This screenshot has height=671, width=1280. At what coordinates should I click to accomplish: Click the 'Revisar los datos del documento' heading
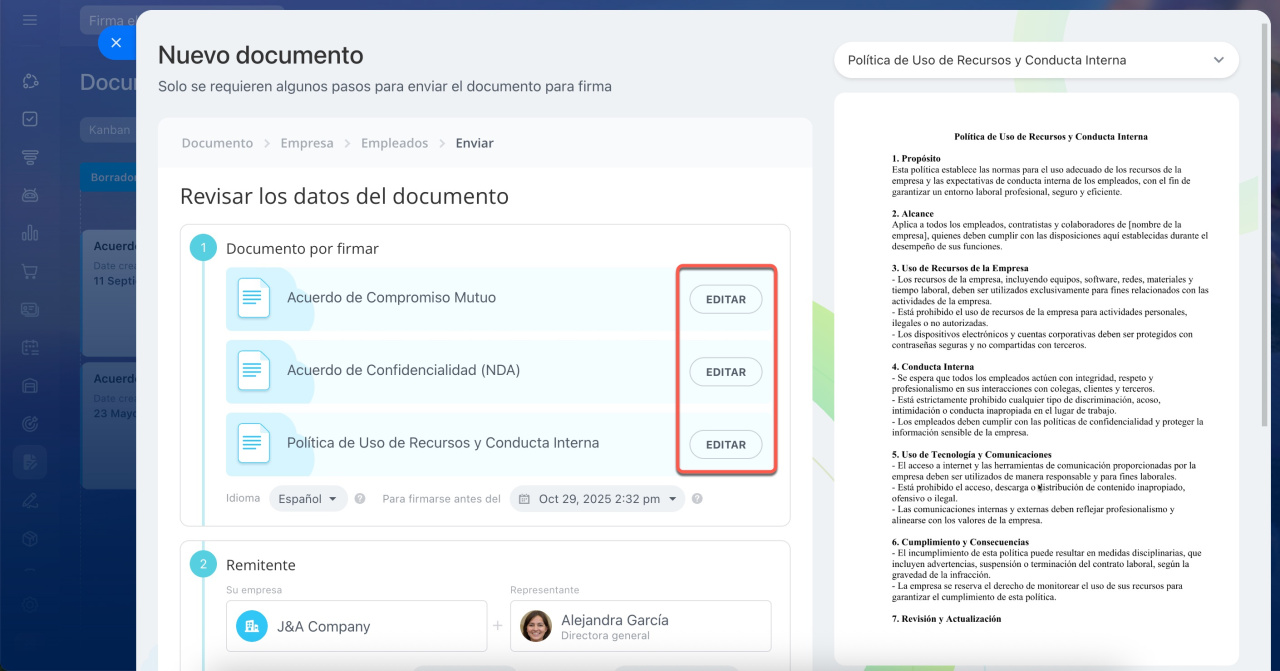coord(344,196)
